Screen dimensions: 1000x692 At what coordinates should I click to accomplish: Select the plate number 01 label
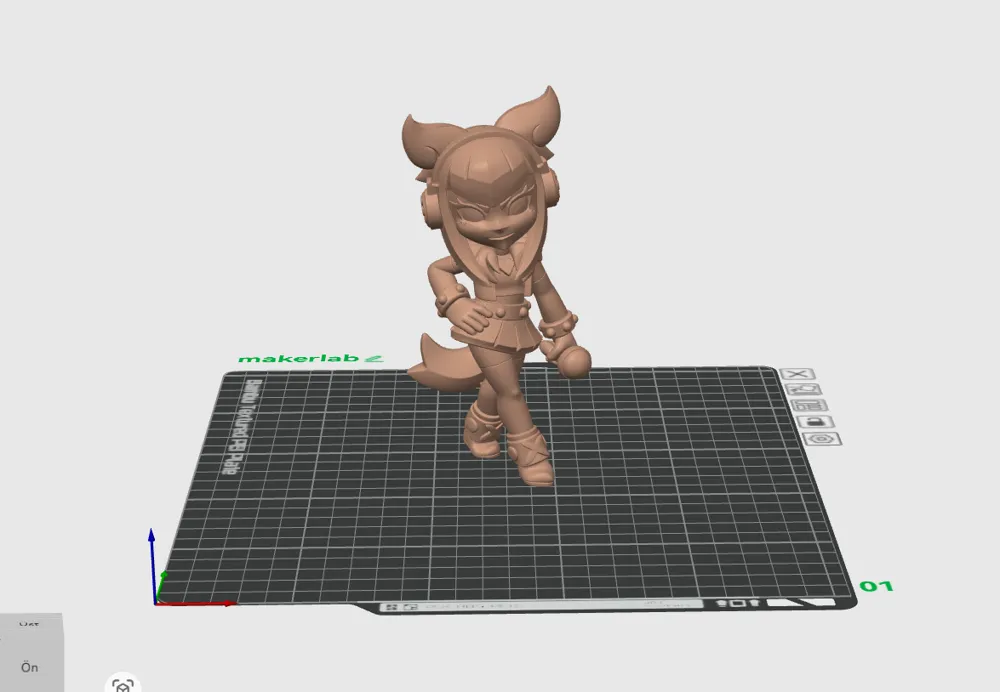pos(876,585)
